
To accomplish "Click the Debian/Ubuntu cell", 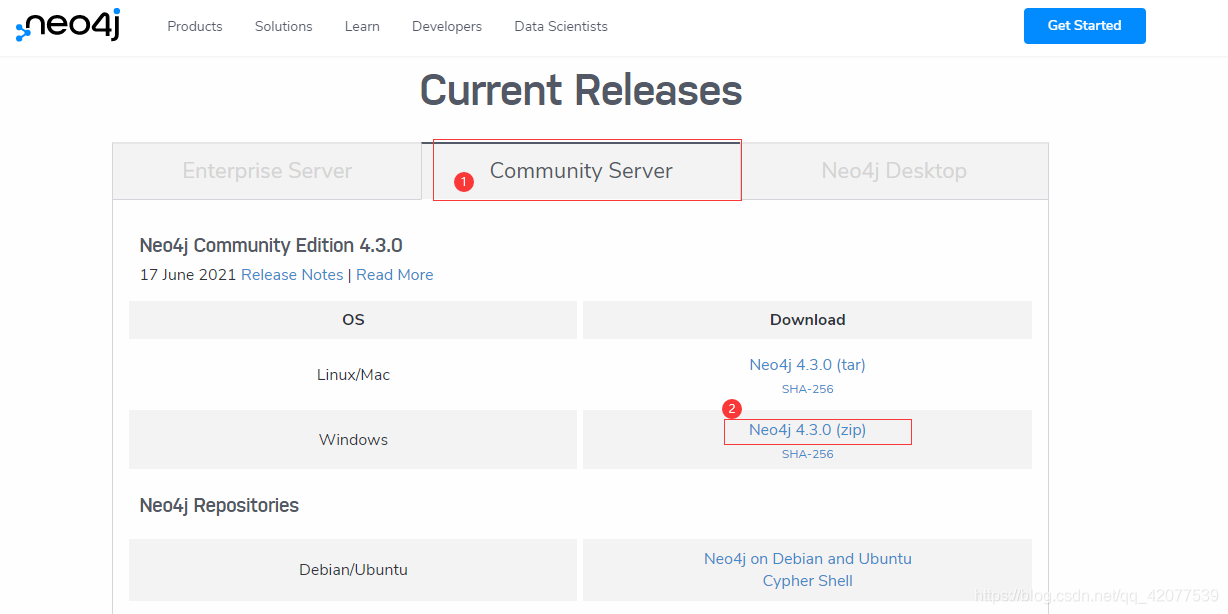I will tap(353, 570).
